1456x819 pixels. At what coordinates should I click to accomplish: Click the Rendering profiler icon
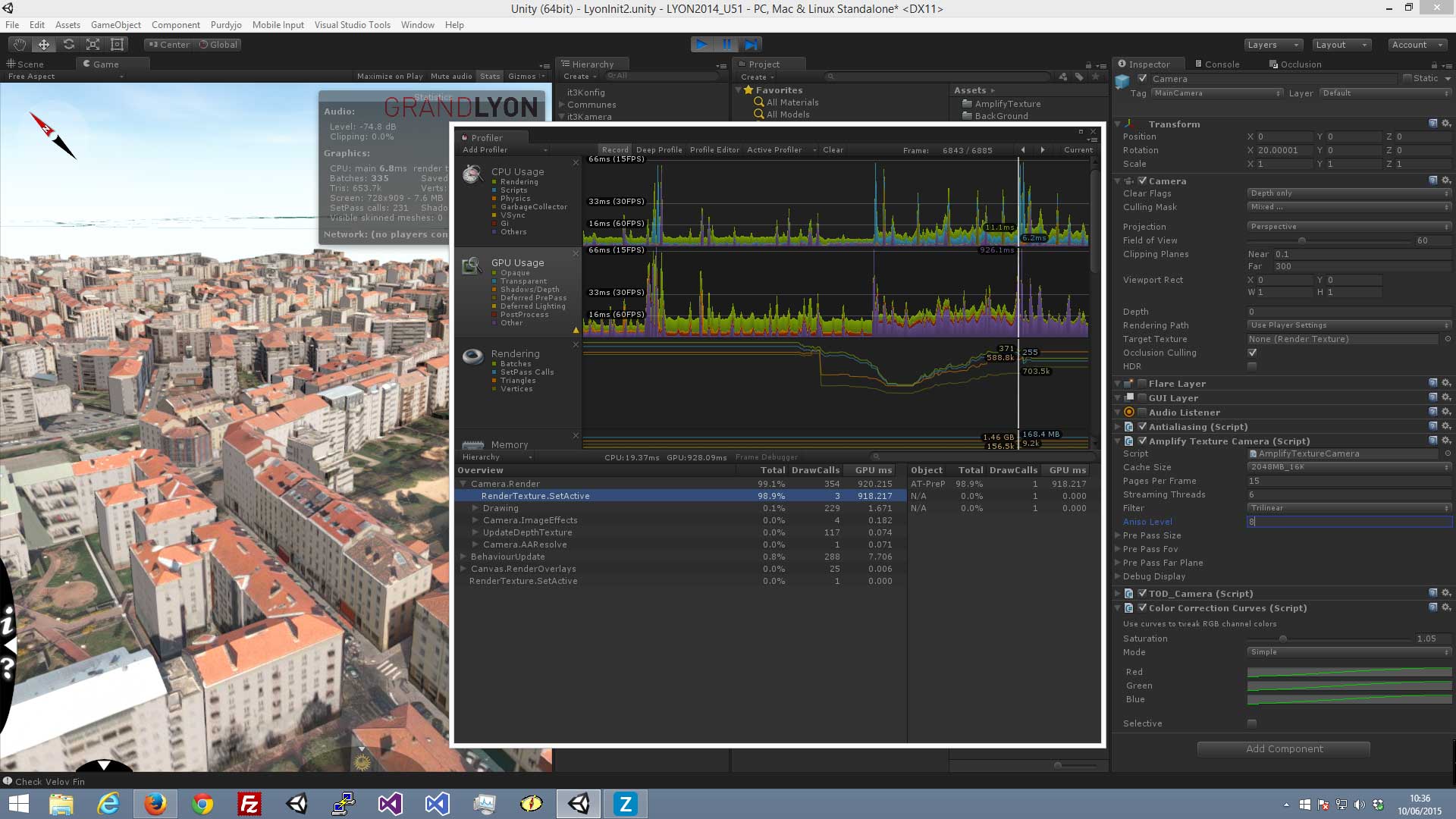click(x=472, y=356)
